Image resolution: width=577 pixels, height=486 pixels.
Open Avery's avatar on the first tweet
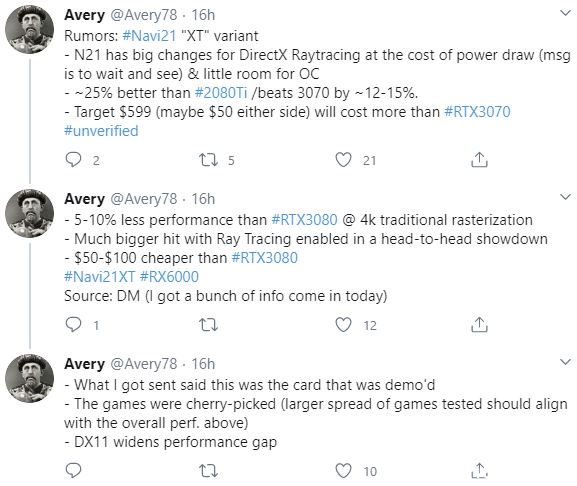(29, 29)
